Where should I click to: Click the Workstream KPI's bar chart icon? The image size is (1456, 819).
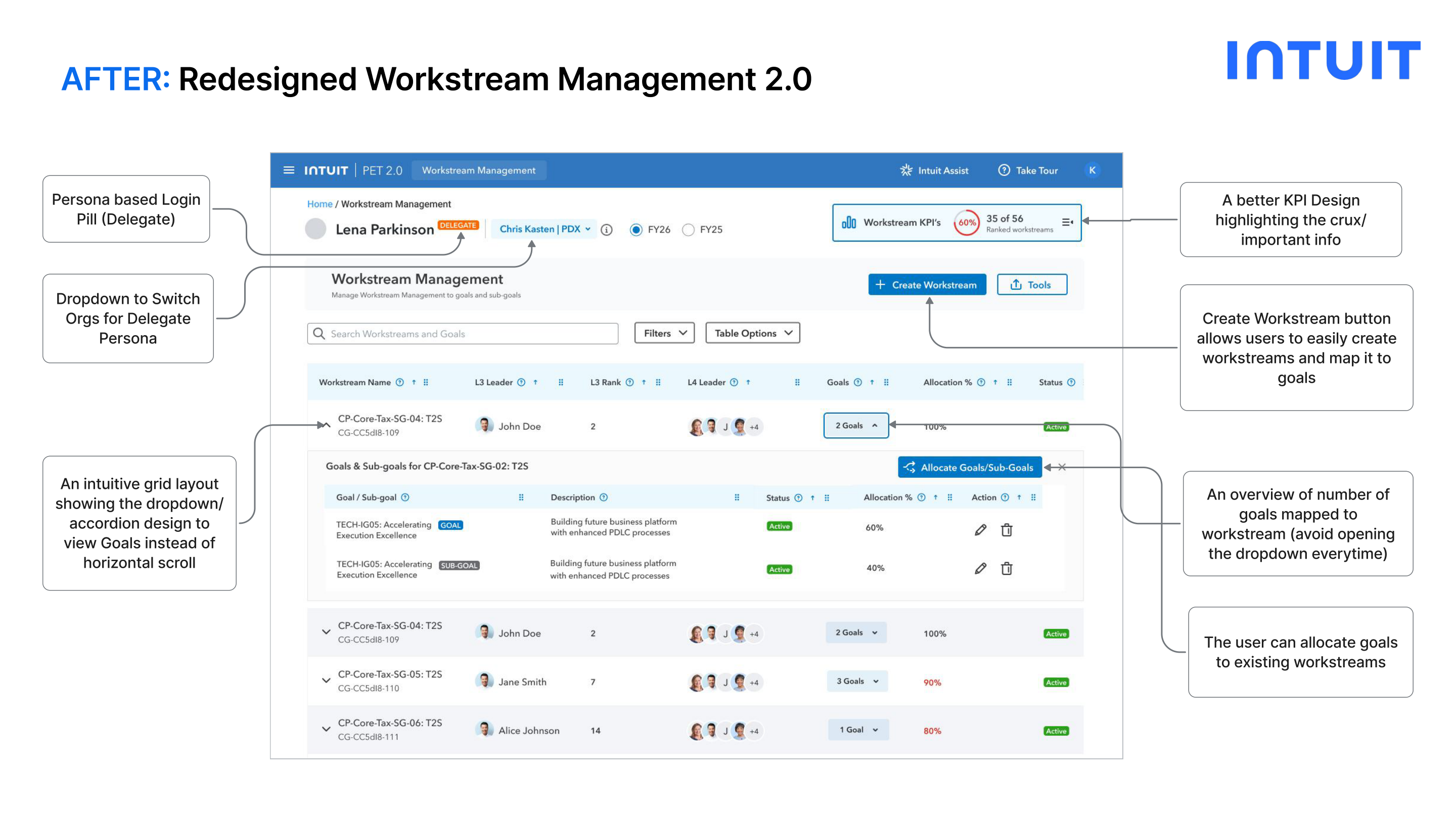point(849,222)
